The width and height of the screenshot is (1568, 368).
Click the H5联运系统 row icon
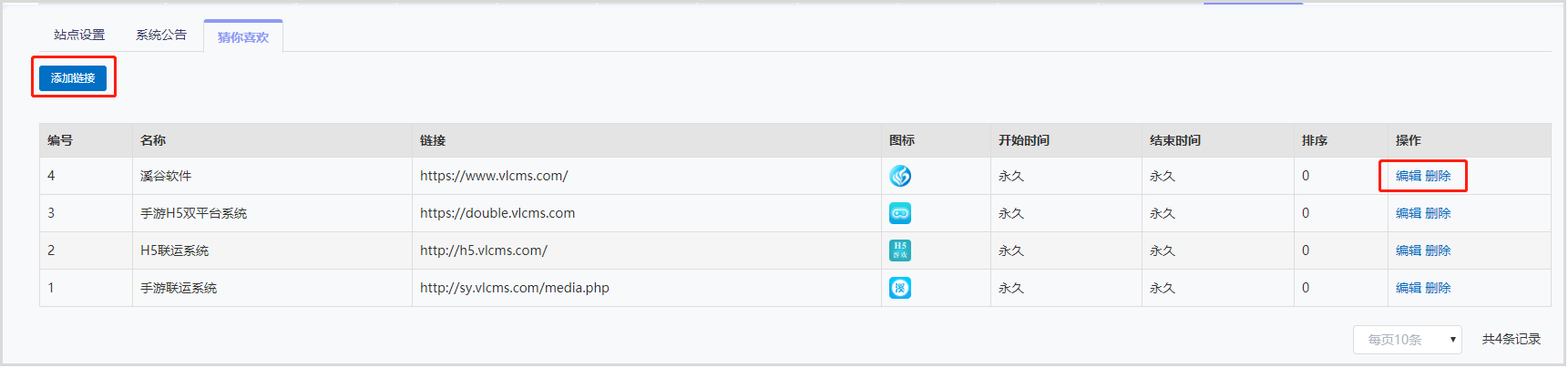click(x=900, y=250)
